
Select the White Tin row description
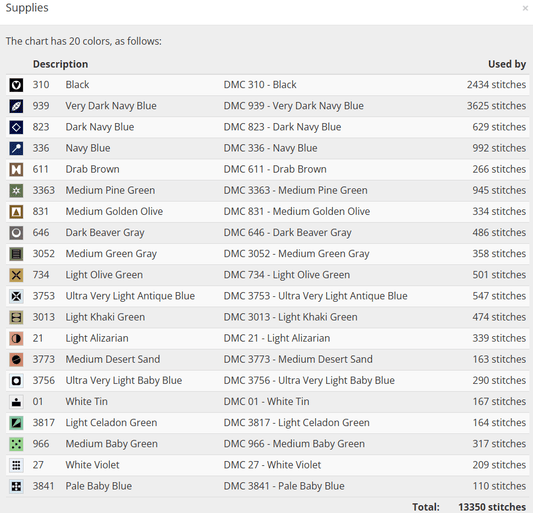tap(86, 401)
